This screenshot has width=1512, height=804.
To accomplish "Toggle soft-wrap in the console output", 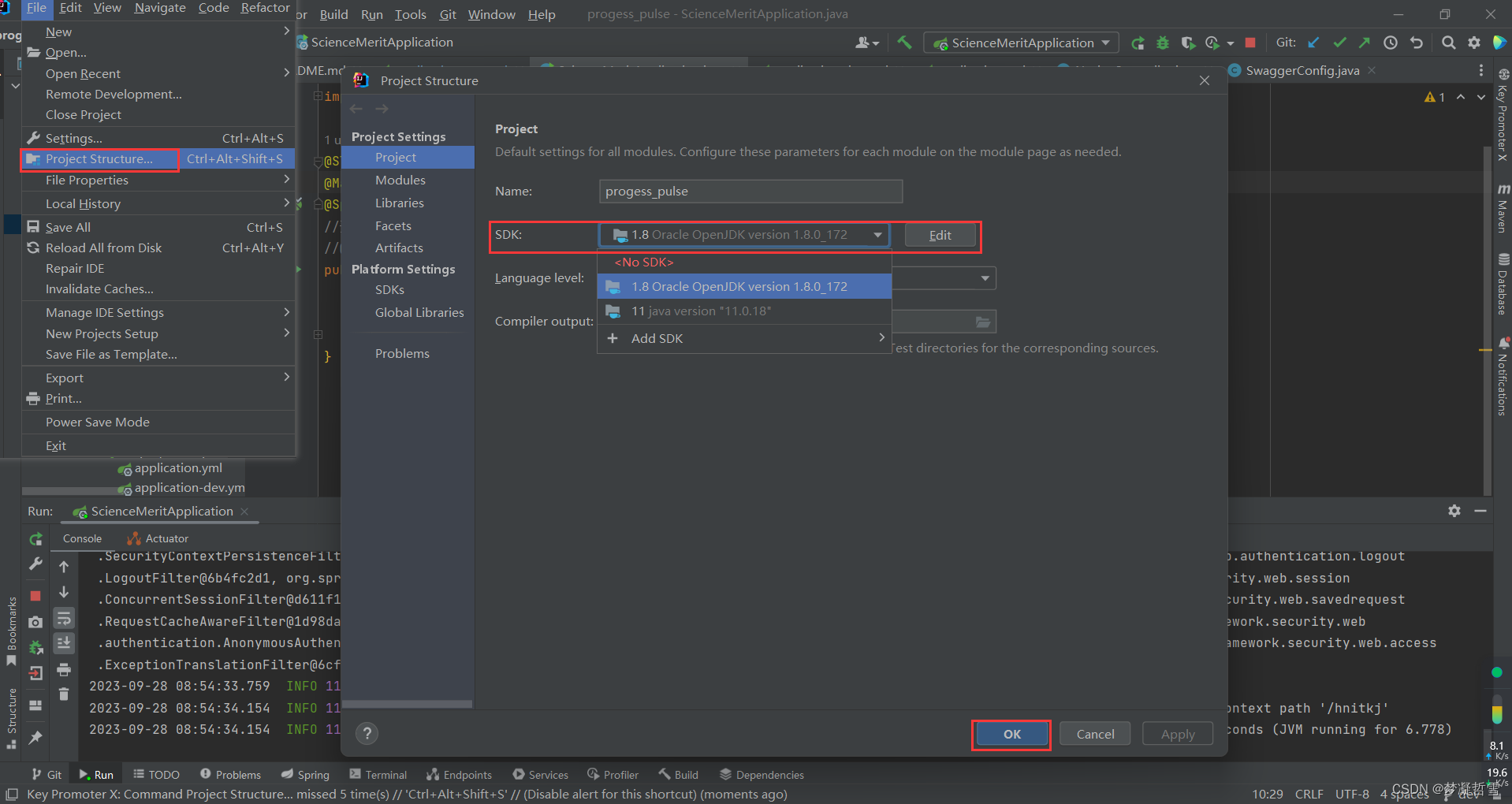I will 64,619.
